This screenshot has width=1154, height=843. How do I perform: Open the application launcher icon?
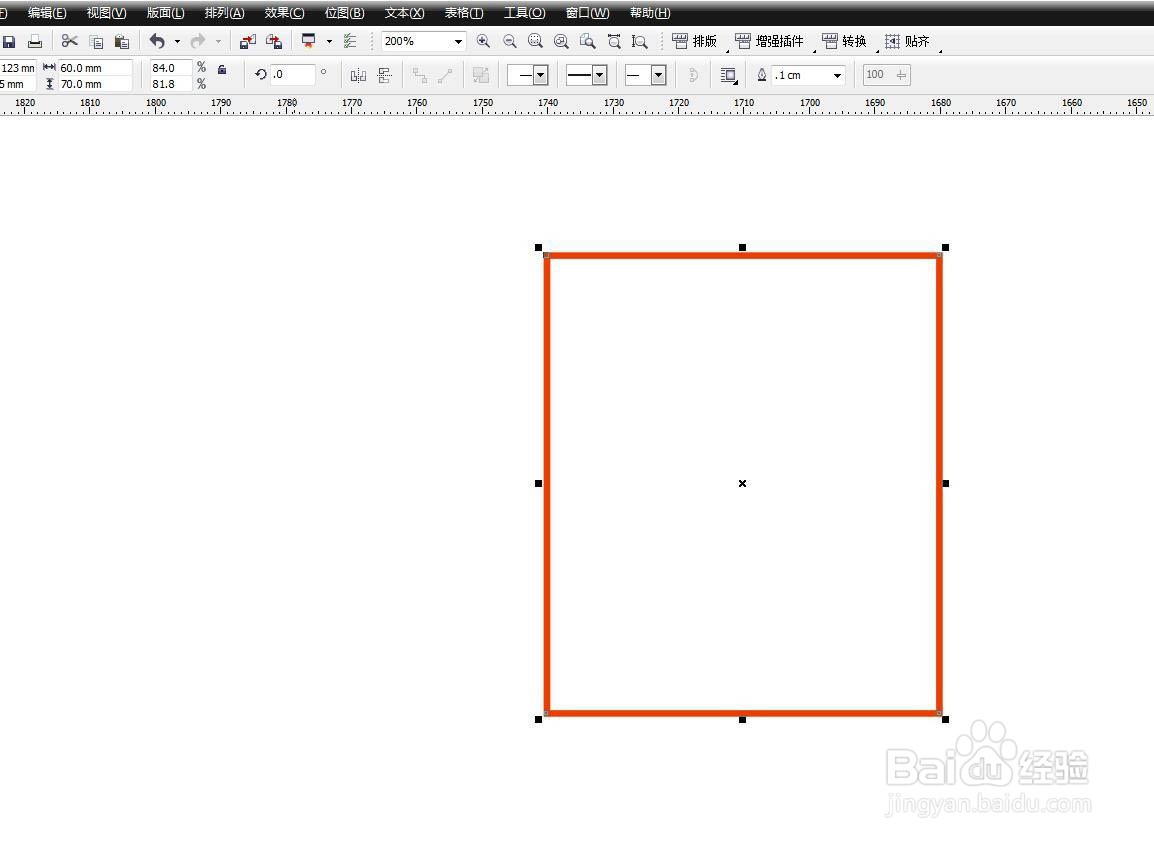tap(309, 41)
